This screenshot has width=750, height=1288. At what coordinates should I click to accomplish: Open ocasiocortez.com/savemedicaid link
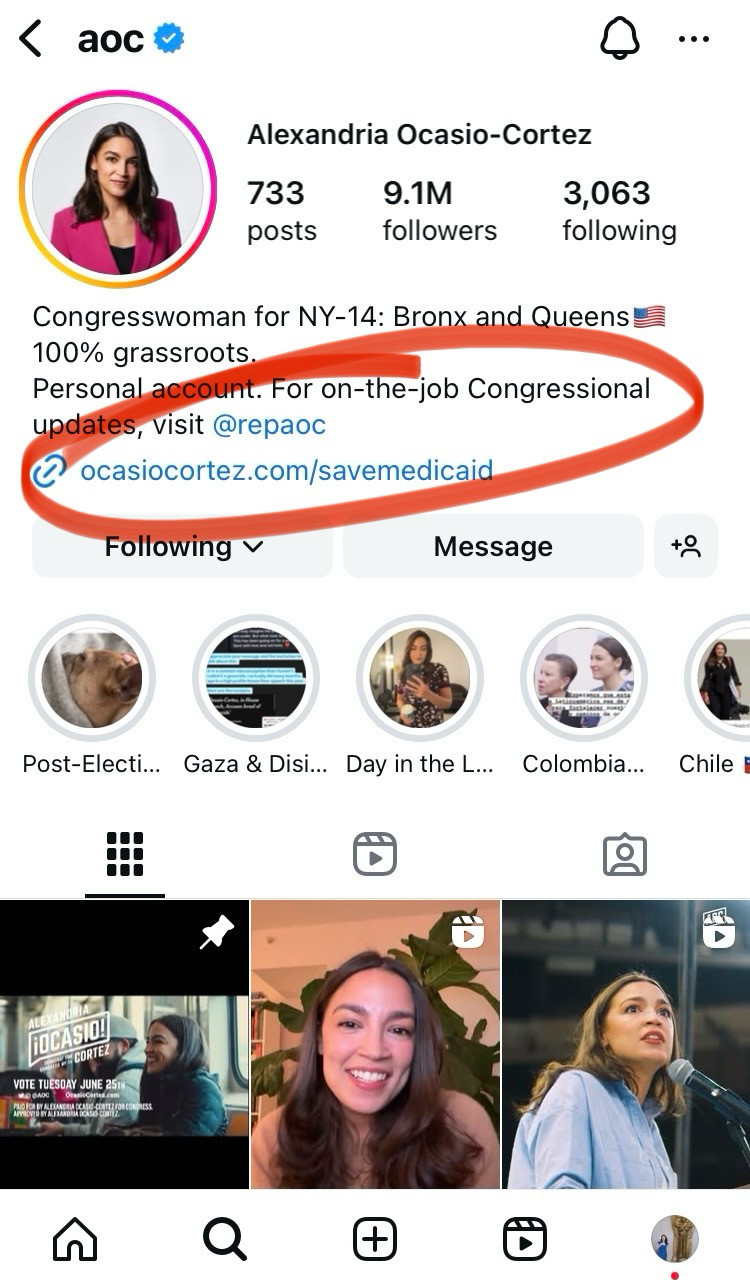286,470
